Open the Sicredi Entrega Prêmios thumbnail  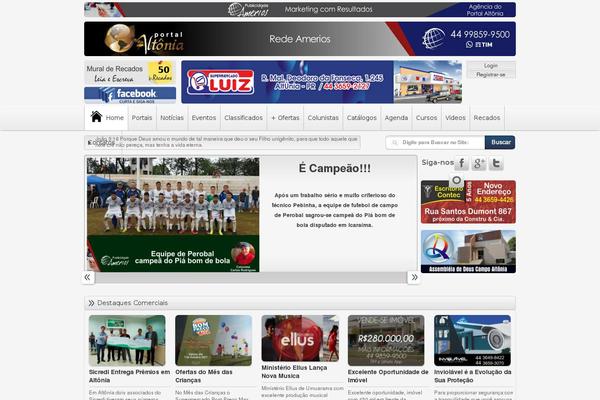[127, 340]
